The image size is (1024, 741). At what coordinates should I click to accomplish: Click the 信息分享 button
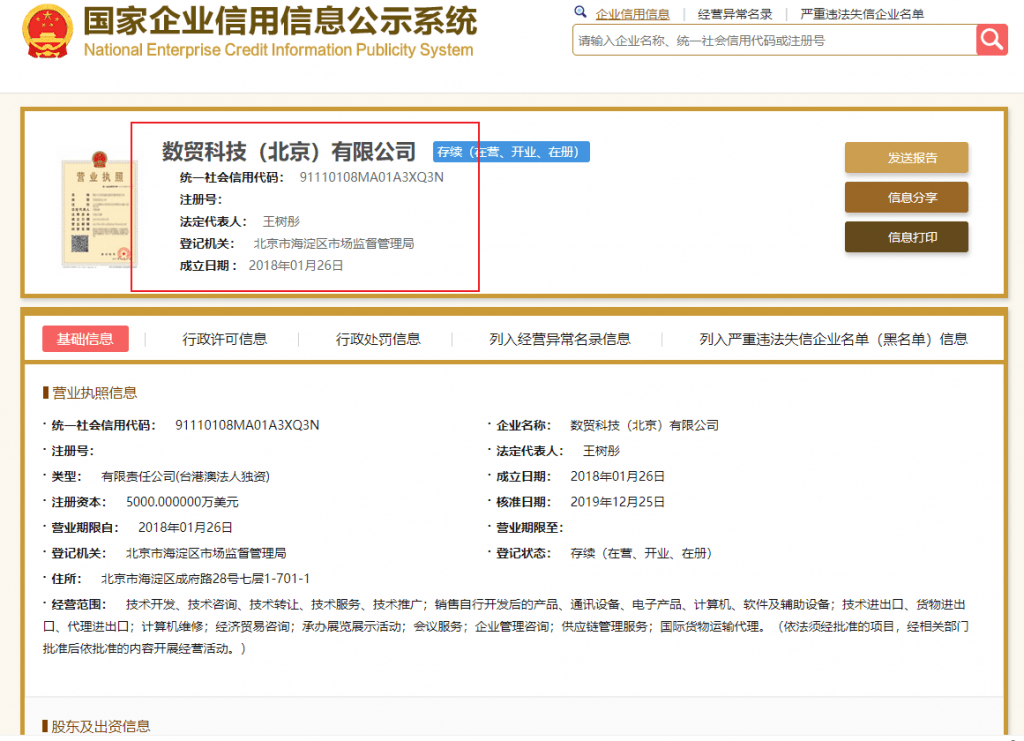point(906,198)
